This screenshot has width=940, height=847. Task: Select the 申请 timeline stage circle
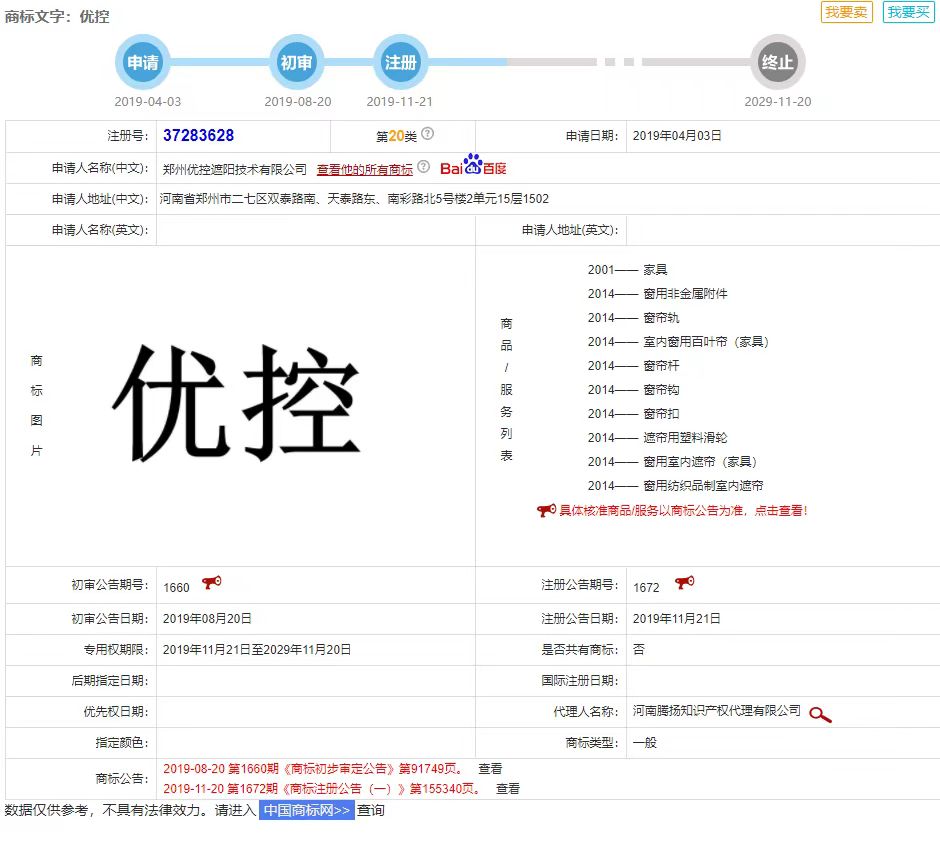coord(143,62)
